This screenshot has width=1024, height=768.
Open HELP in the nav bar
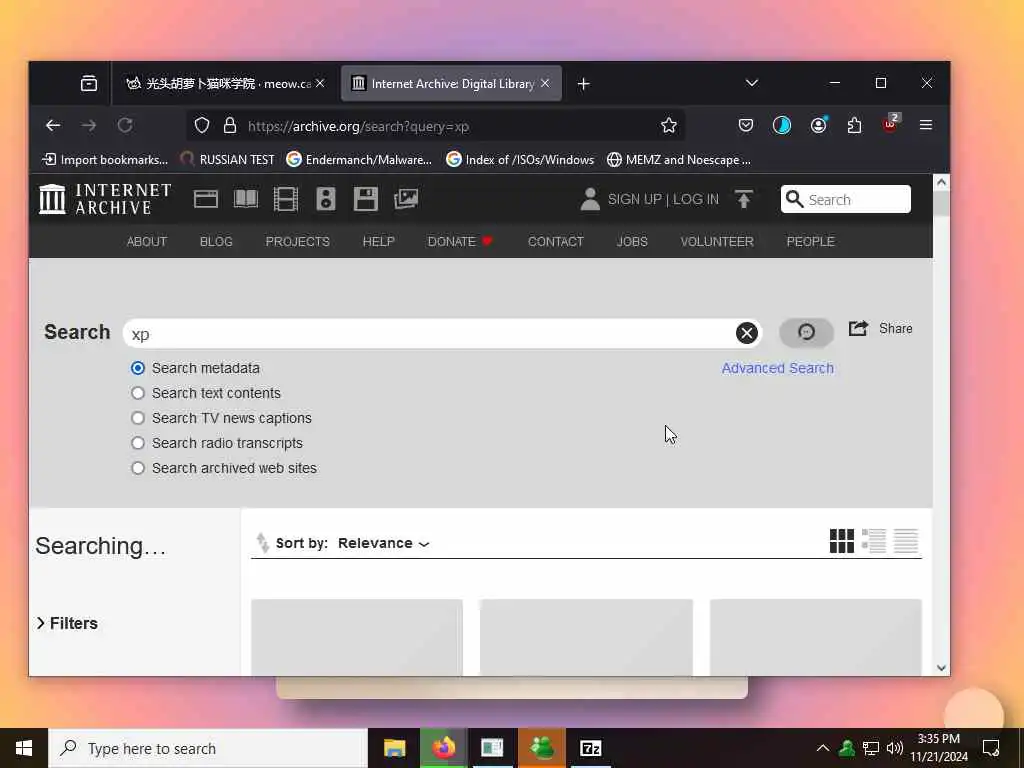tap(379, 242)
